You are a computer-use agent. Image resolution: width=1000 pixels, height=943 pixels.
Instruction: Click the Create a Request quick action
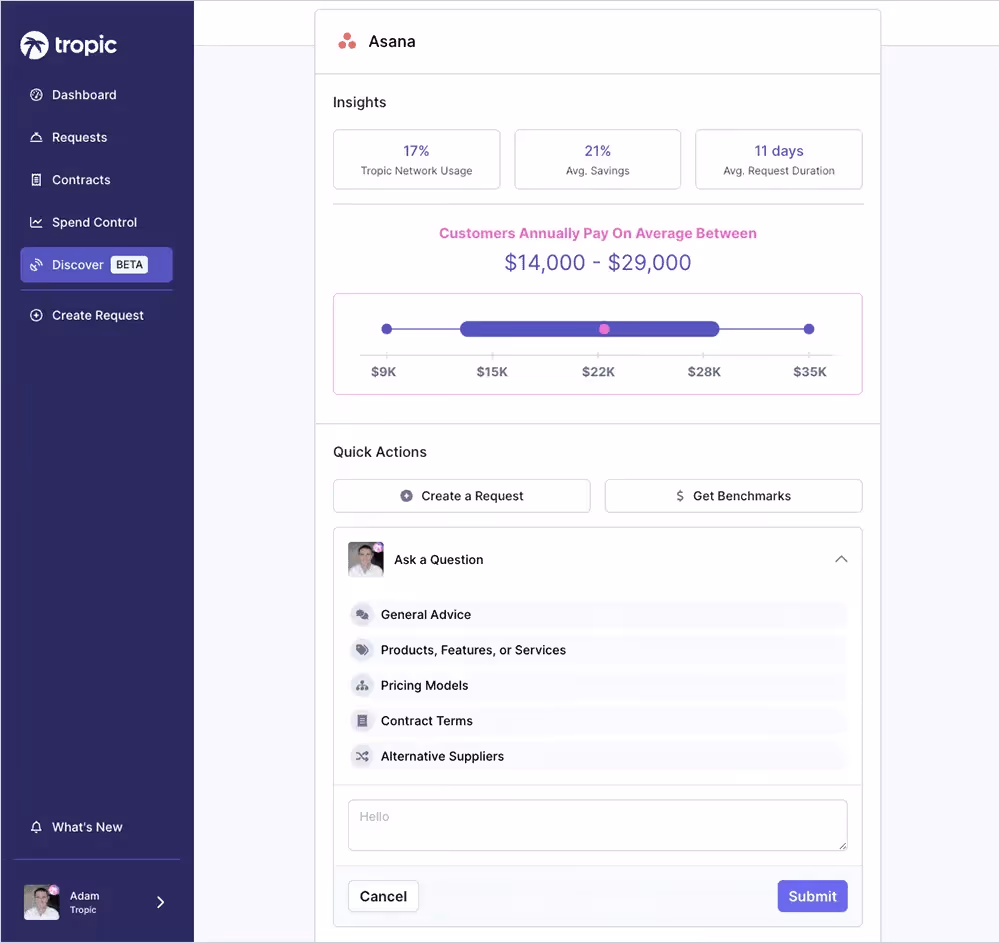coord(462,496)
